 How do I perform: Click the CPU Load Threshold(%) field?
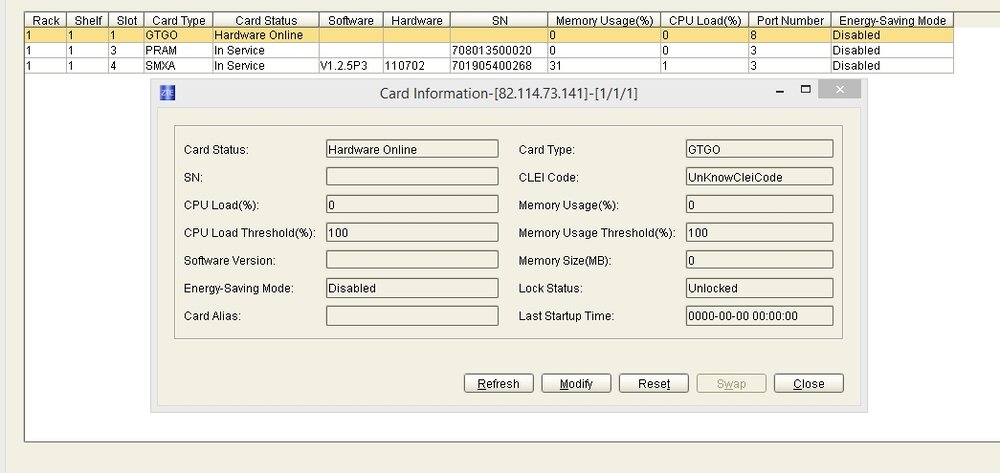coord(412,233)
